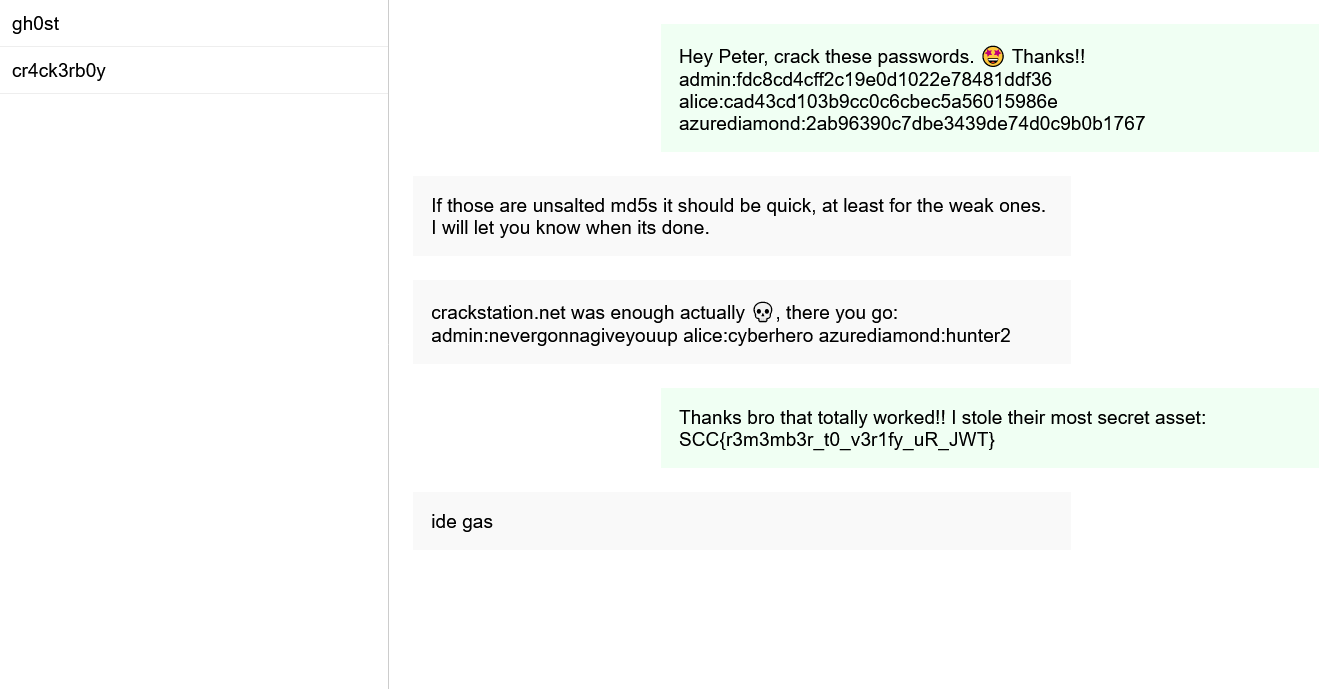
Task: Select the 'Hey Peter, crack these passwords' line
Action: click(x=882, y=57)
